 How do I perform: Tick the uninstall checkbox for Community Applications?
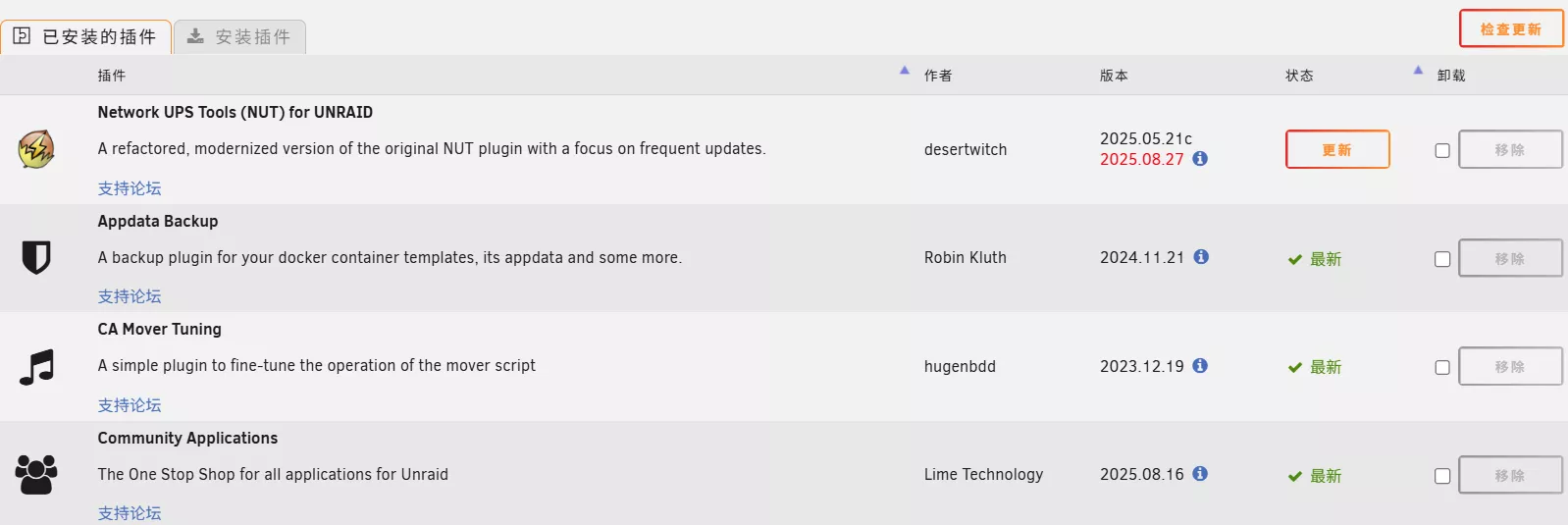pos(1442,476)
